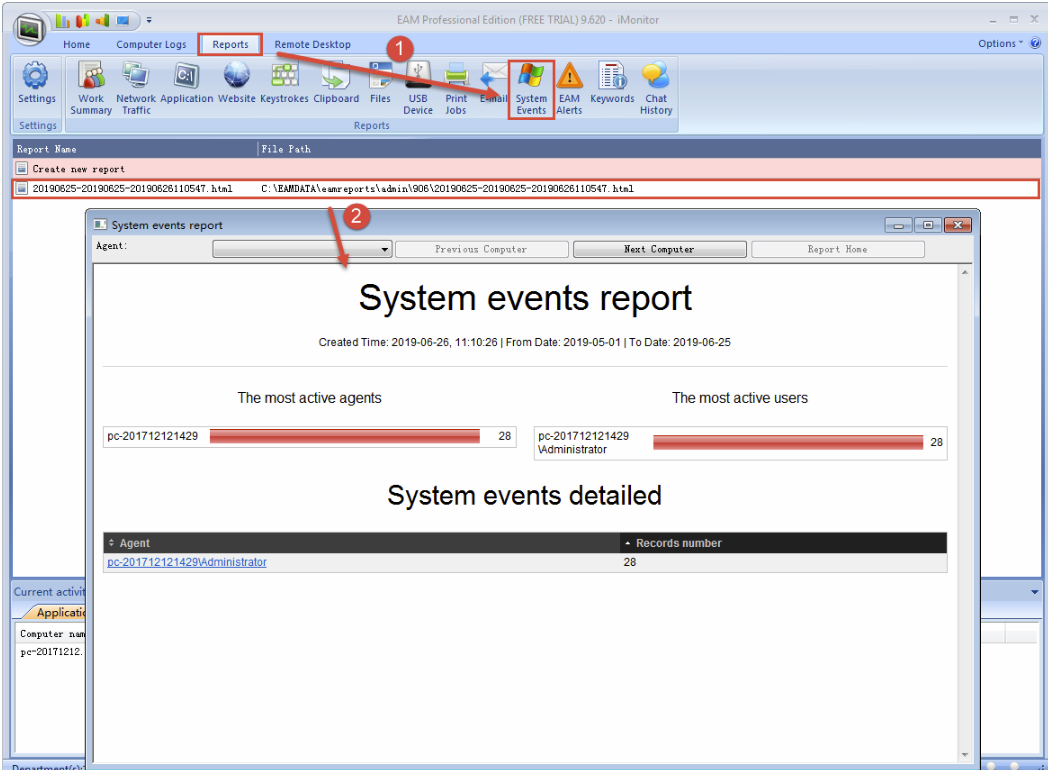This screenshot has height=770, width=1048.
Task: Select the 20190625-20190625-20190626110547.html report row
Action: (527, 188)
